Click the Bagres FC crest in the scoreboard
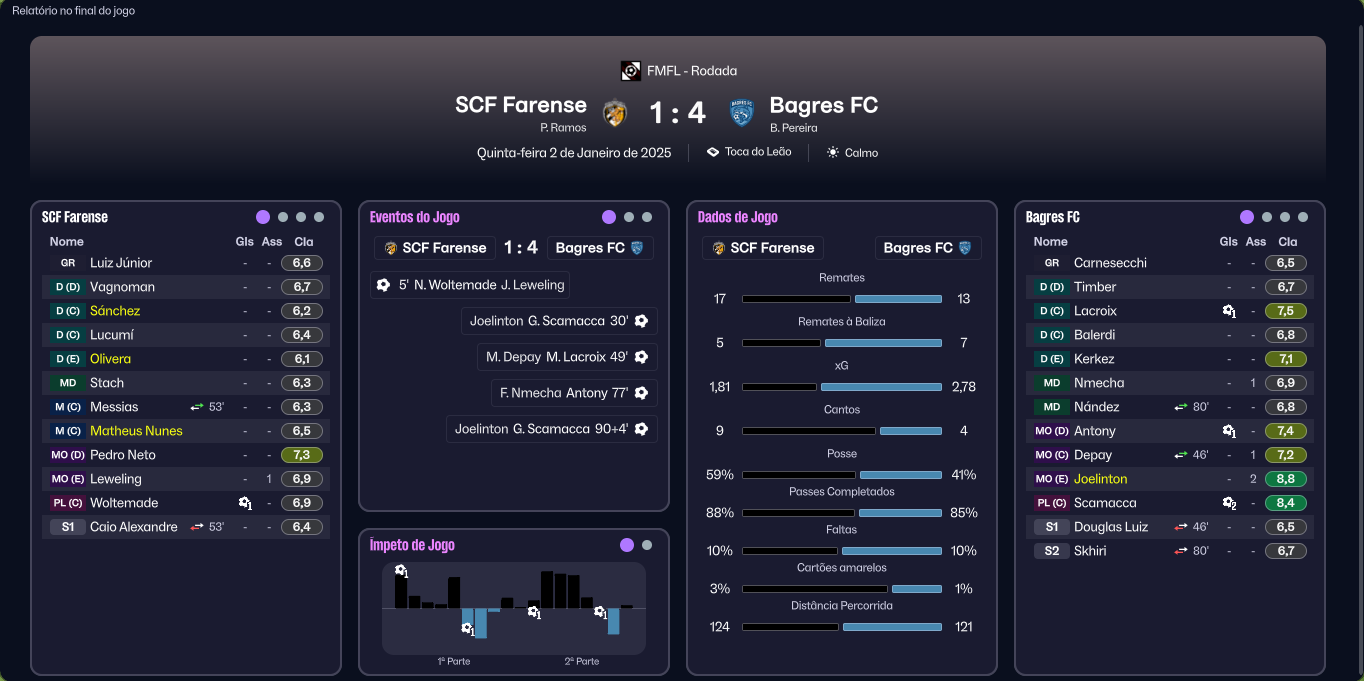Screen dimensions: 1364x681 (x=741, y=114)
